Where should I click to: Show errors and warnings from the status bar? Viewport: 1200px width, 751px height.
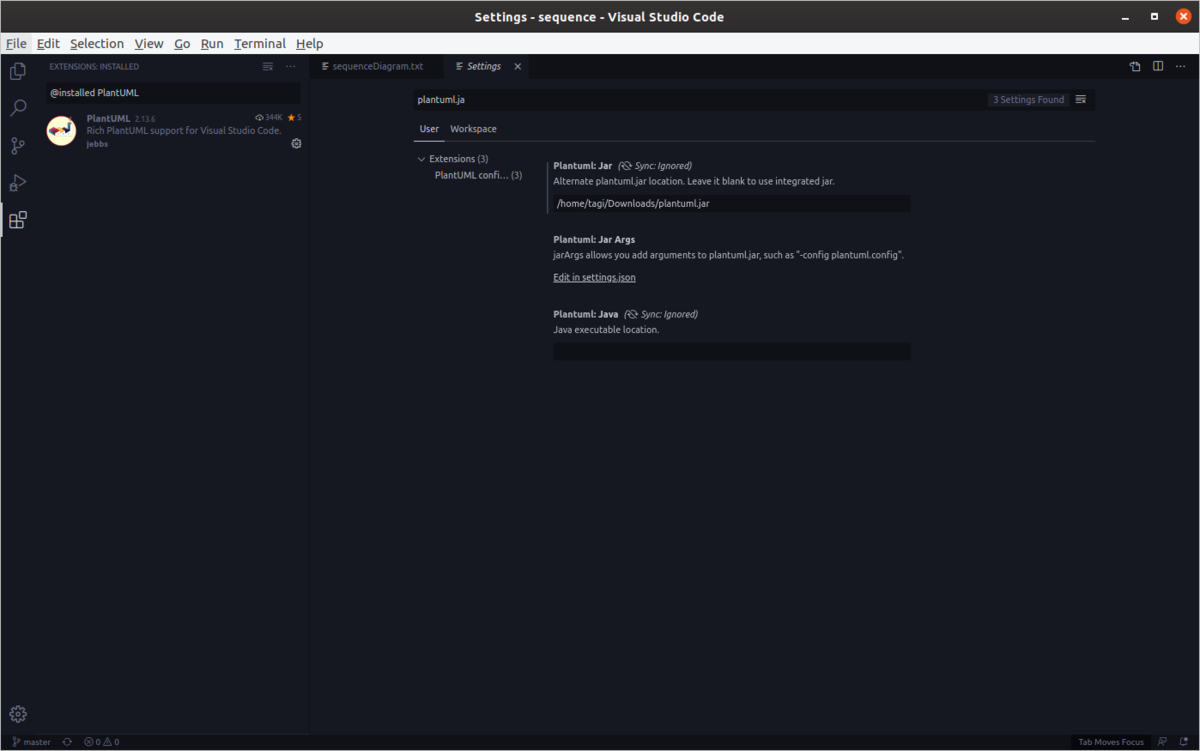coord(101,742)
